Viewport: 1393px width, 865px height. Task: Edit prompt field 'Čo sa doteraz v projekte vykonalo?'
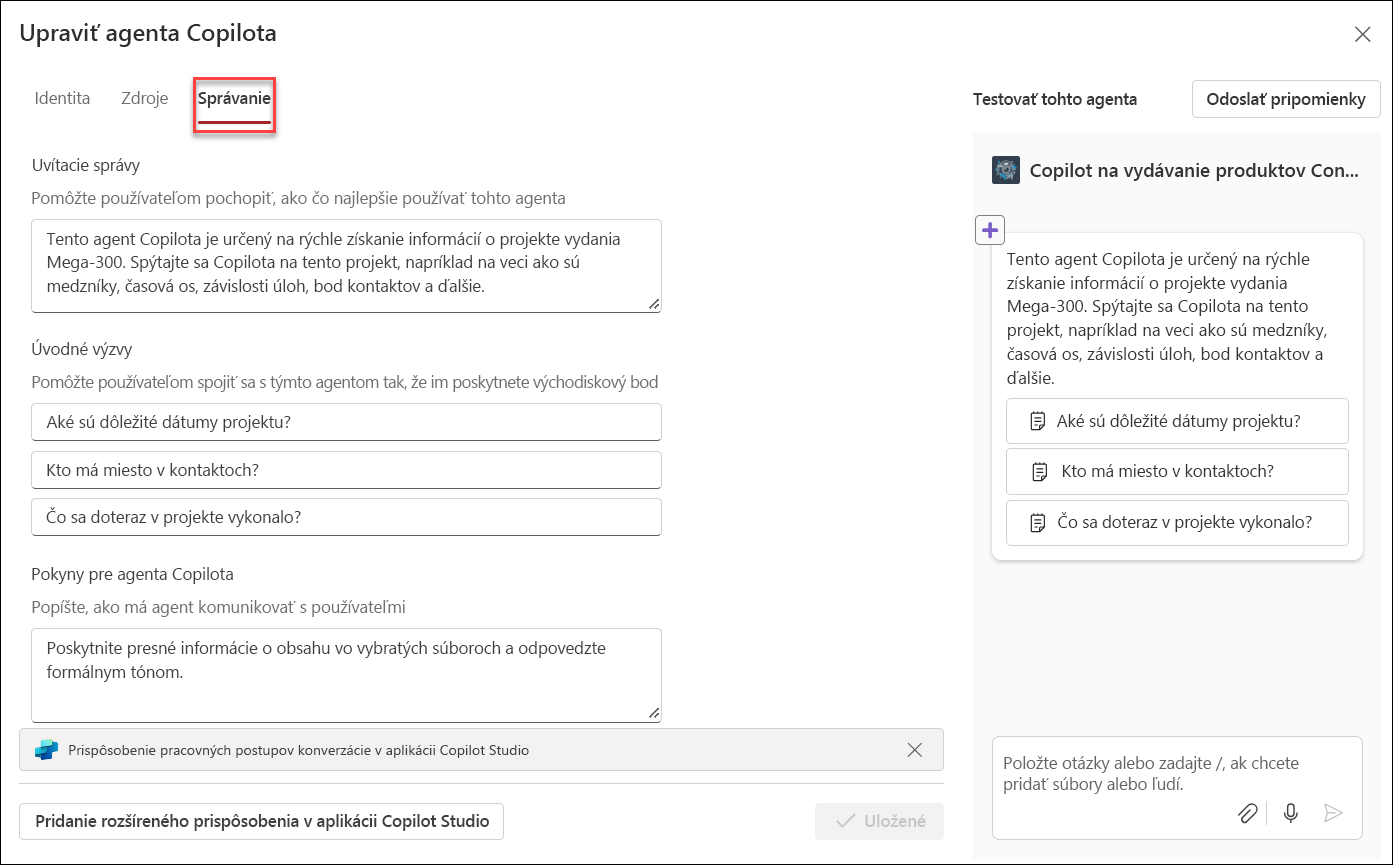point(346,517)
